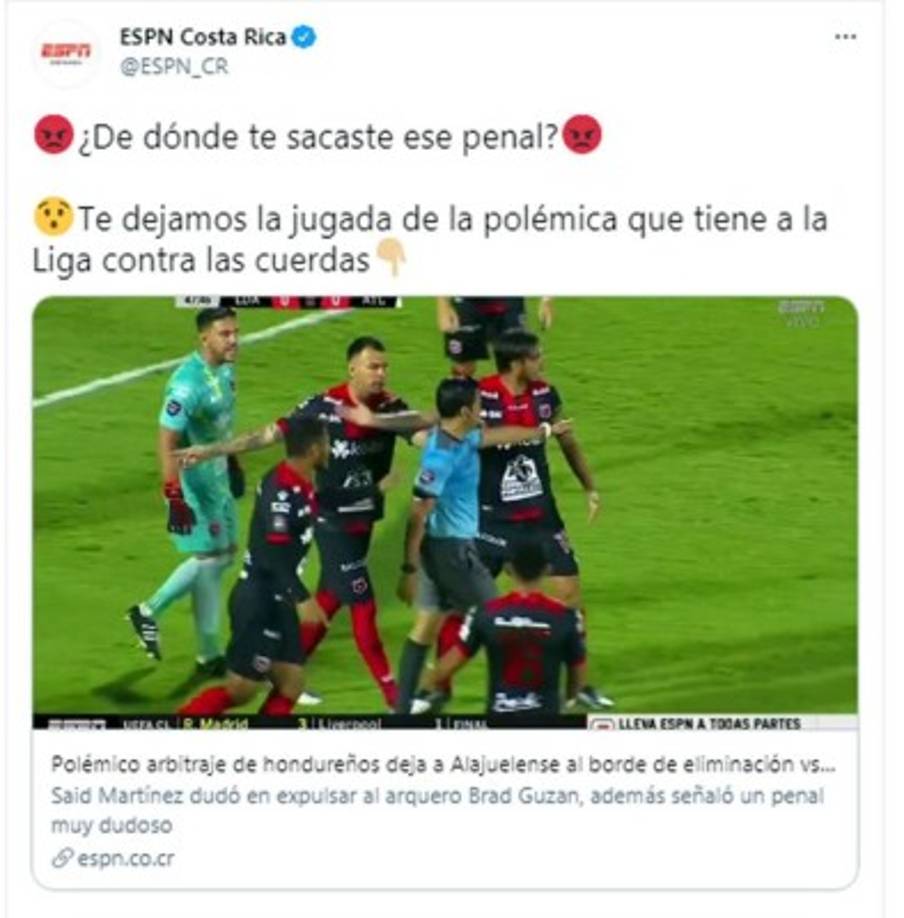Click the @ESPN_CR handle

coord(174,66)
